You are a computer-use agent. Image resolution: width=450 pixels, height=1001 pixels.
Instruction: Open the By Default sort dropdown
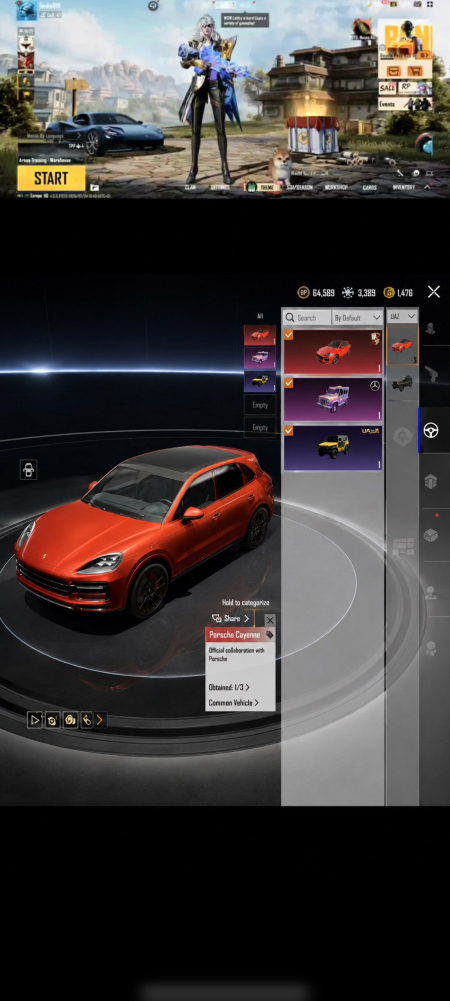click(357, 317)
